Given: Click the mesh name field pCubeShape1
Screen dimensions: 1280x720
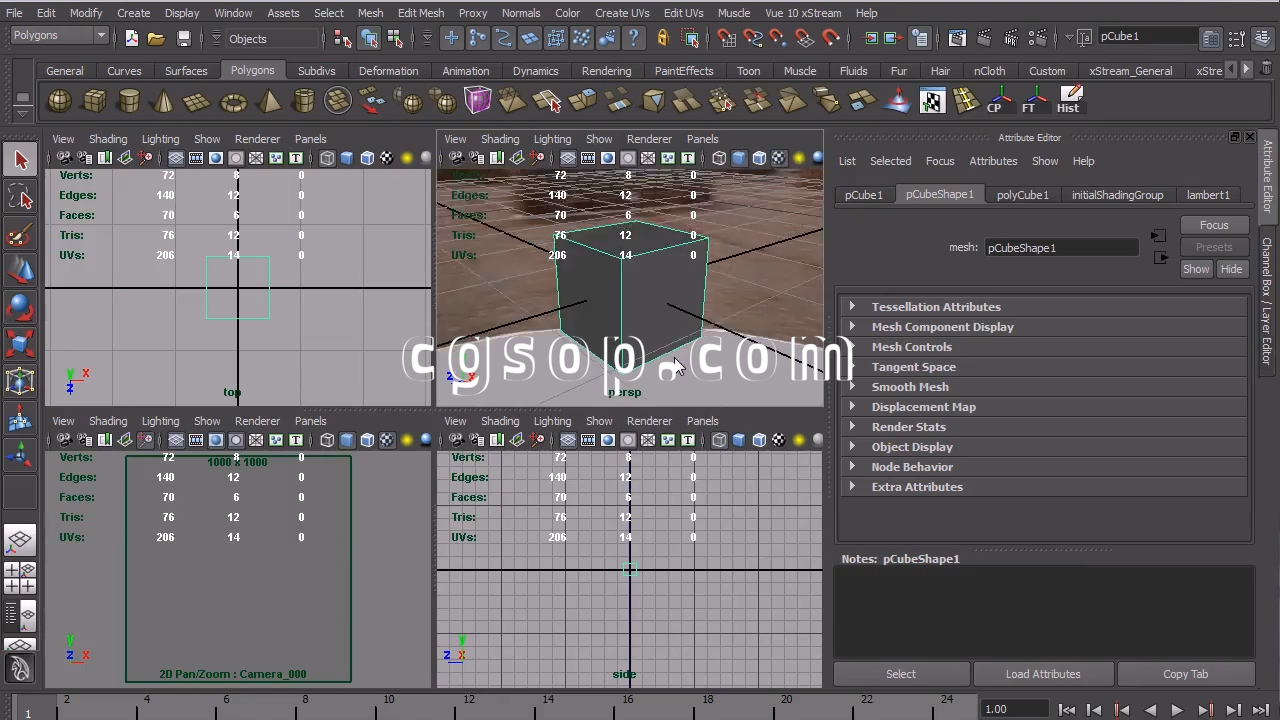Looking at the screenshot, I should click(1061, 248).
